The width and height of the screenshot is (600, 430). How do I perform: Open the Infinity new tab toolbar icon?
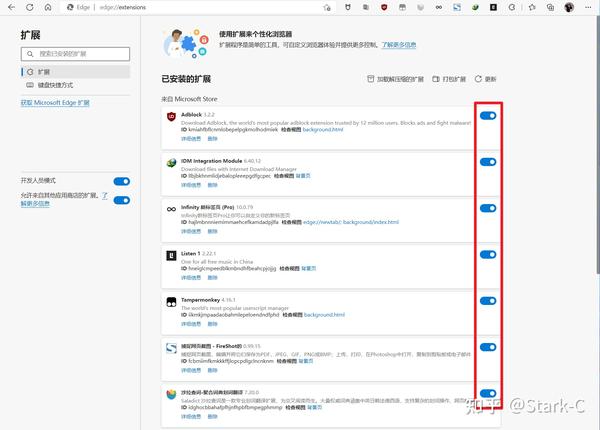[439, 7]
